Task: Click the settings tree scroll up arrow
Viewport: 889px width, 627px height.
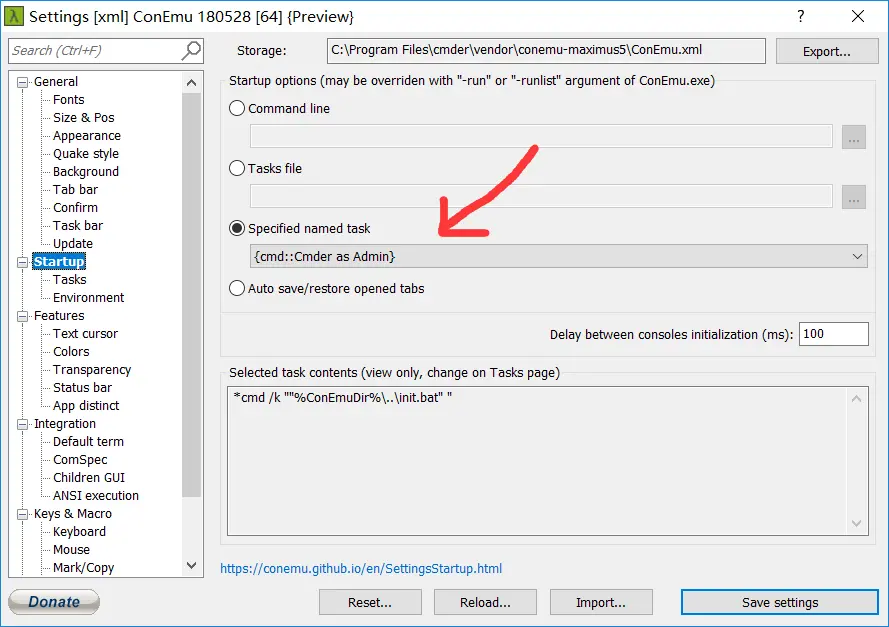Action: 192,83
